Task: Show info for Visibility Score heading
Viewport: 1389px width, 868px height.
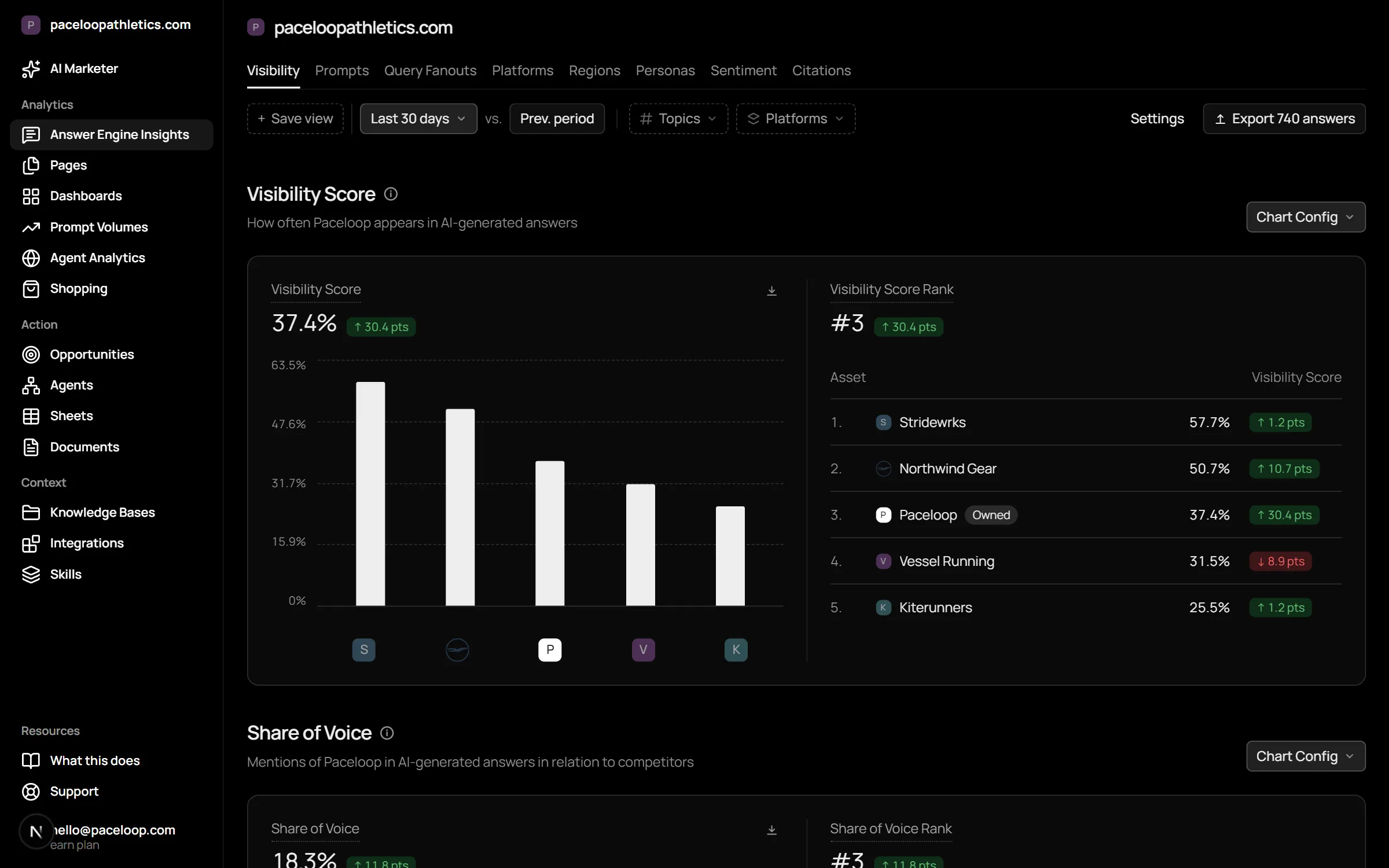Action: click(391, 194)
